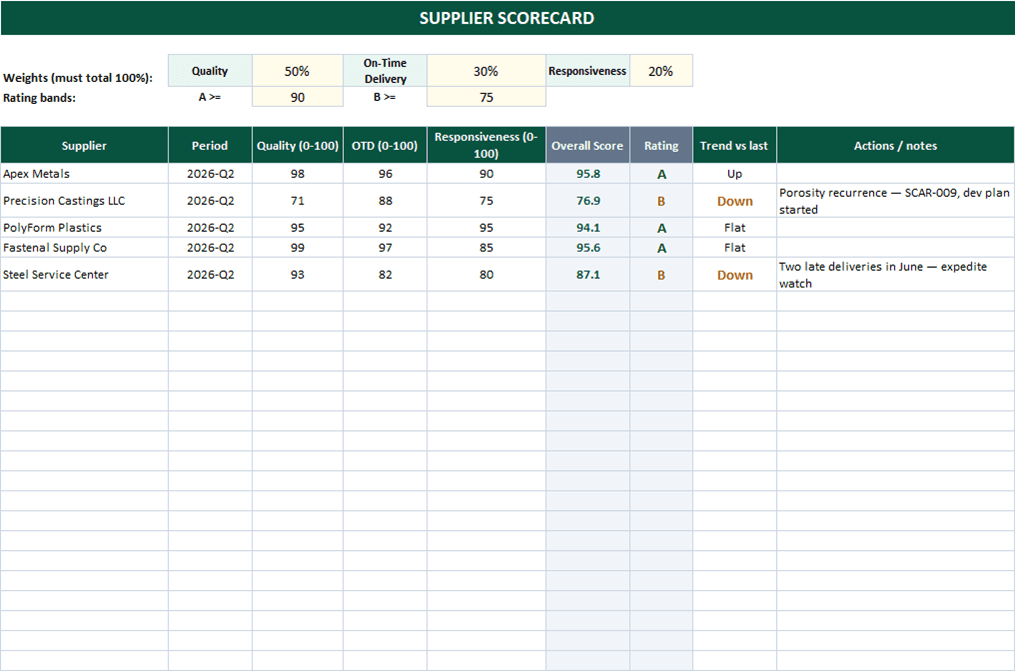Select the Quality weight value 50%
Viewport: 1015px width, 671px height.
pos(297,71)
